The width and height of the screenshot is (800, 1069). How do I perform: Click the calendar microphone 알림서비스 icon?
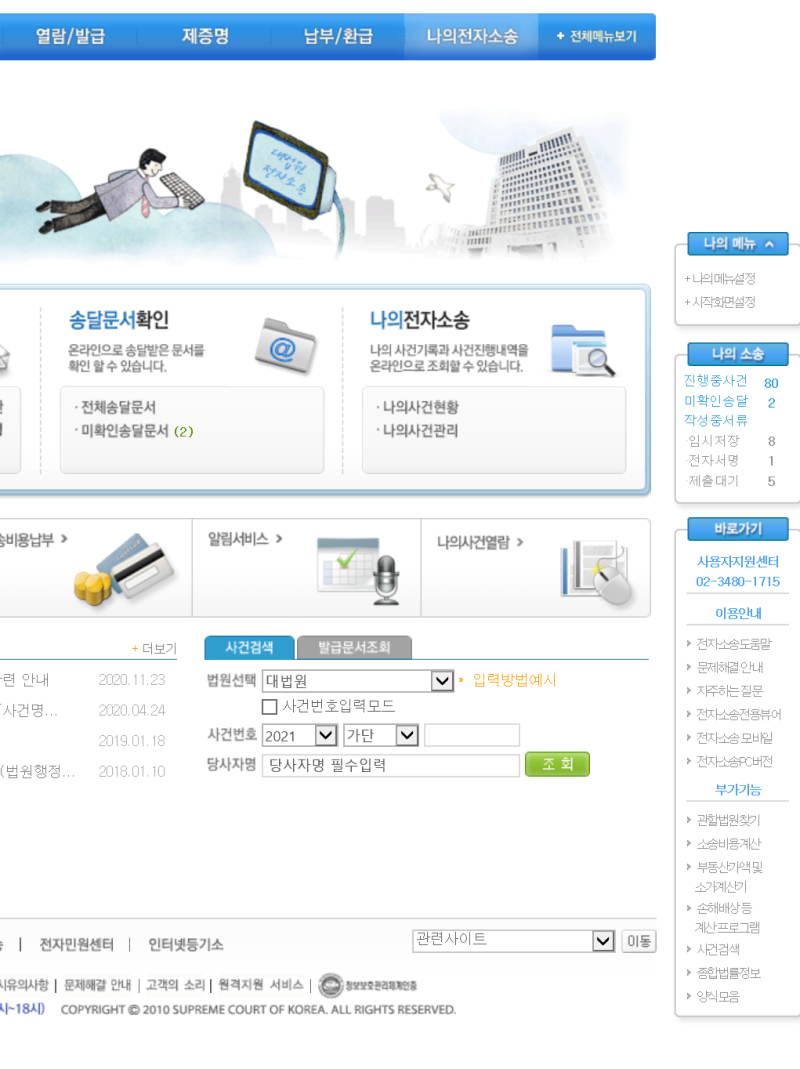359,570
